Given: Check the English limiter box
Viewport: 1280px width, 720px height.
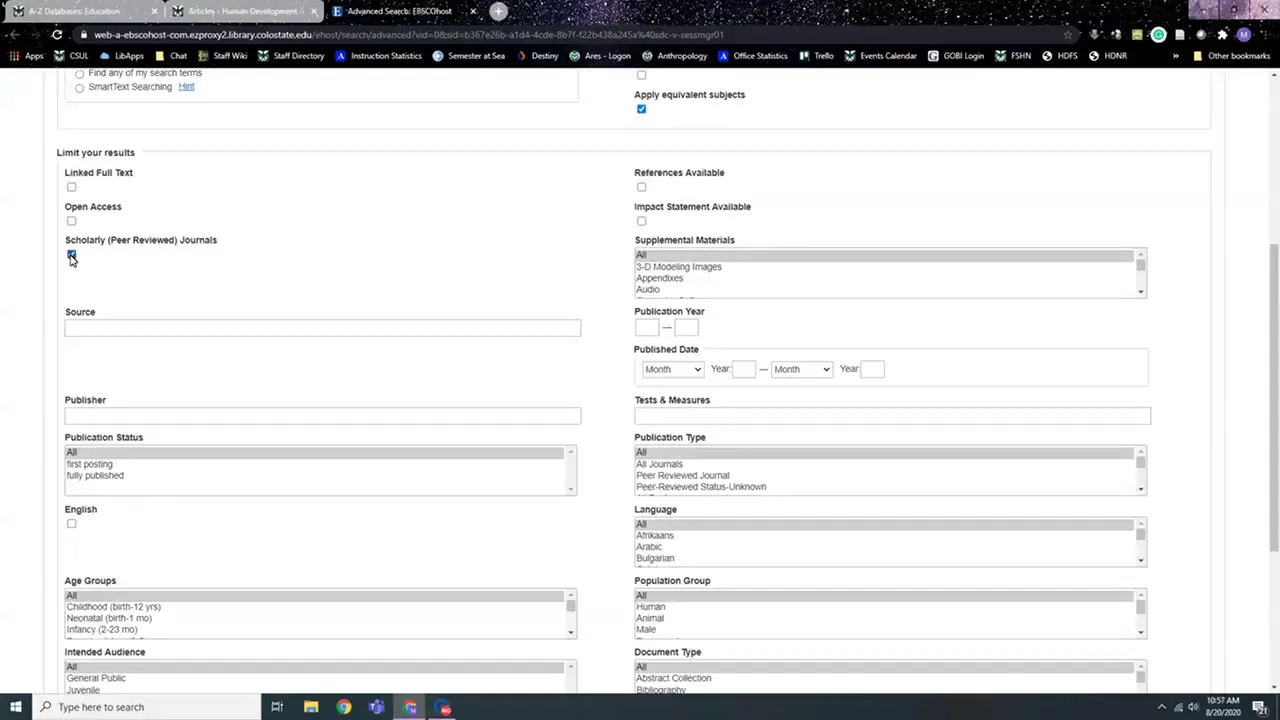Looking at the screenshot, I should [x=71, y=524].
